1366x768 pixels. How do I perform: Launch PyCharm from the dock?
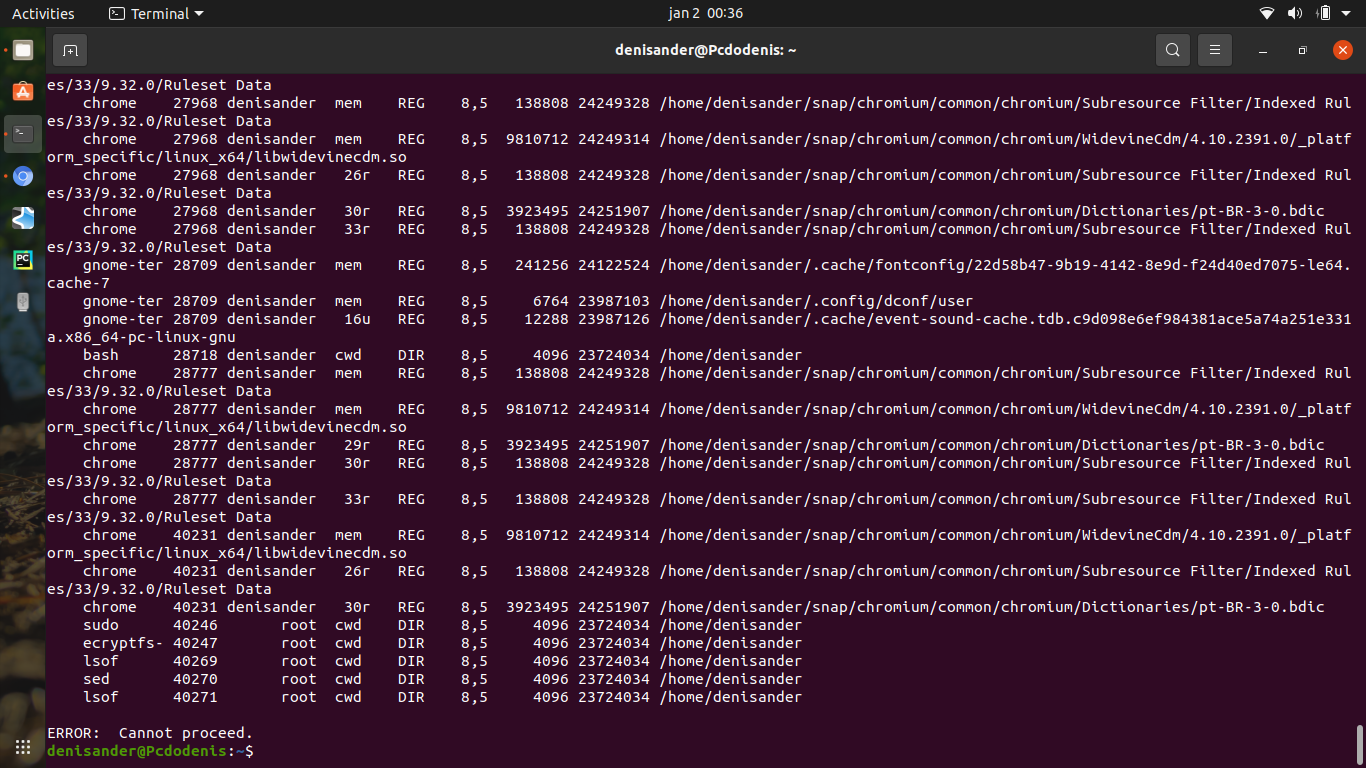click(x=22, y=260)
